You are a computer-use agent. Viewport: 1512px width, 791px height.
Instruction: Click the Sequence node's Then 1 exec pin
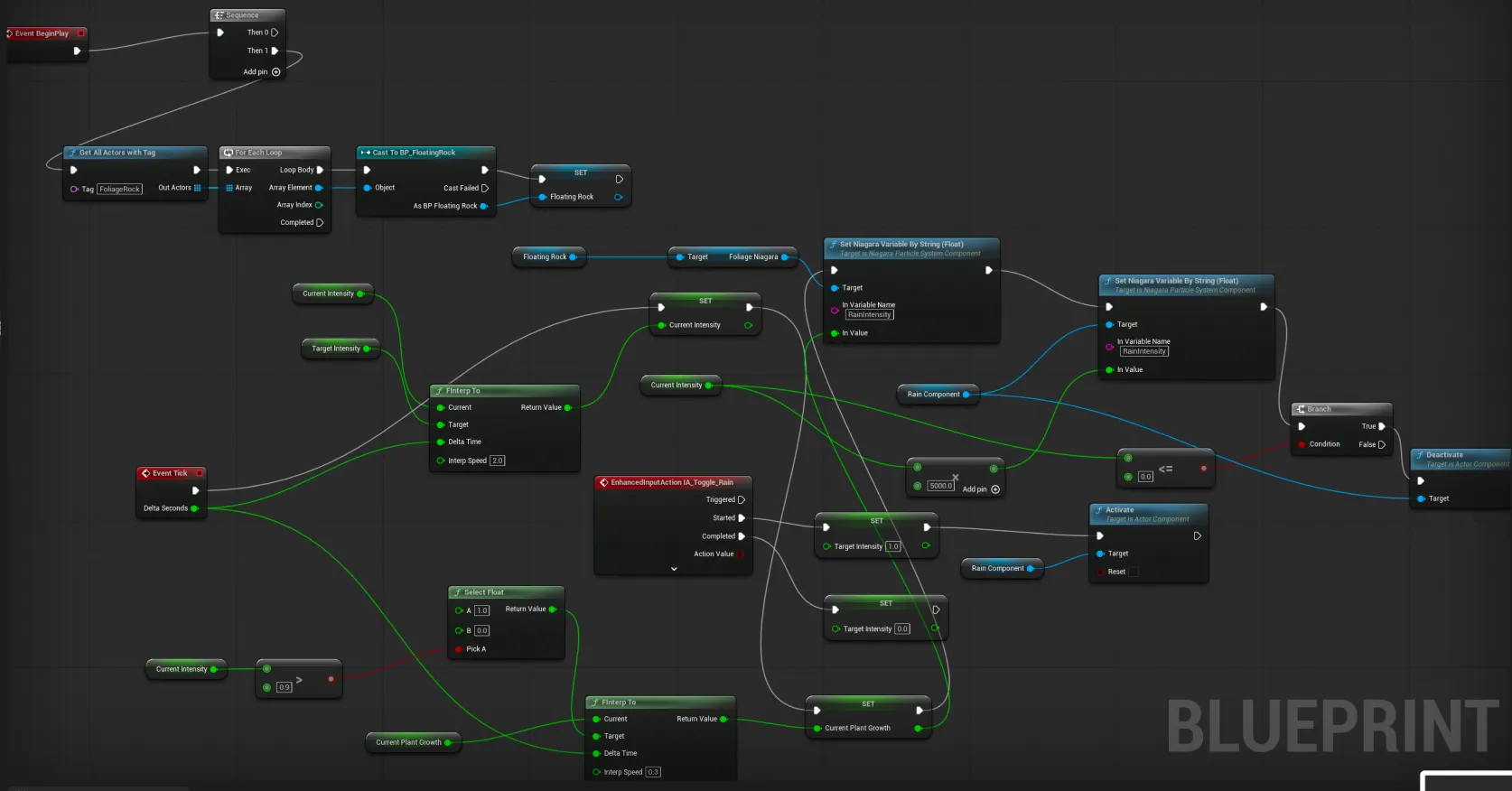click(x=275, y=51)
